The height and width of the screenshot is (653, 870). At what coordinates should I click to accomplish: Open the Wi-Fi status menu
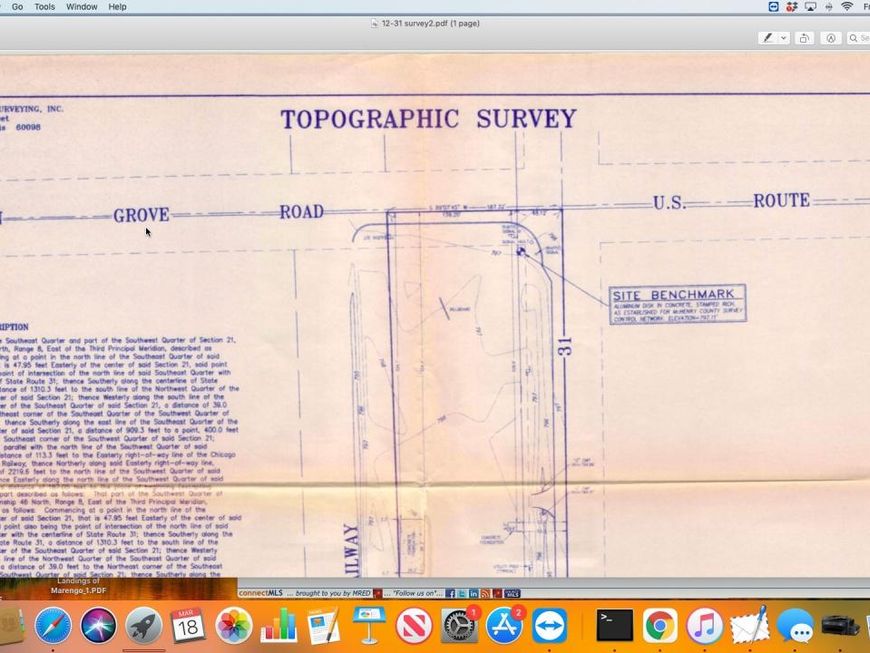[847, 7]
